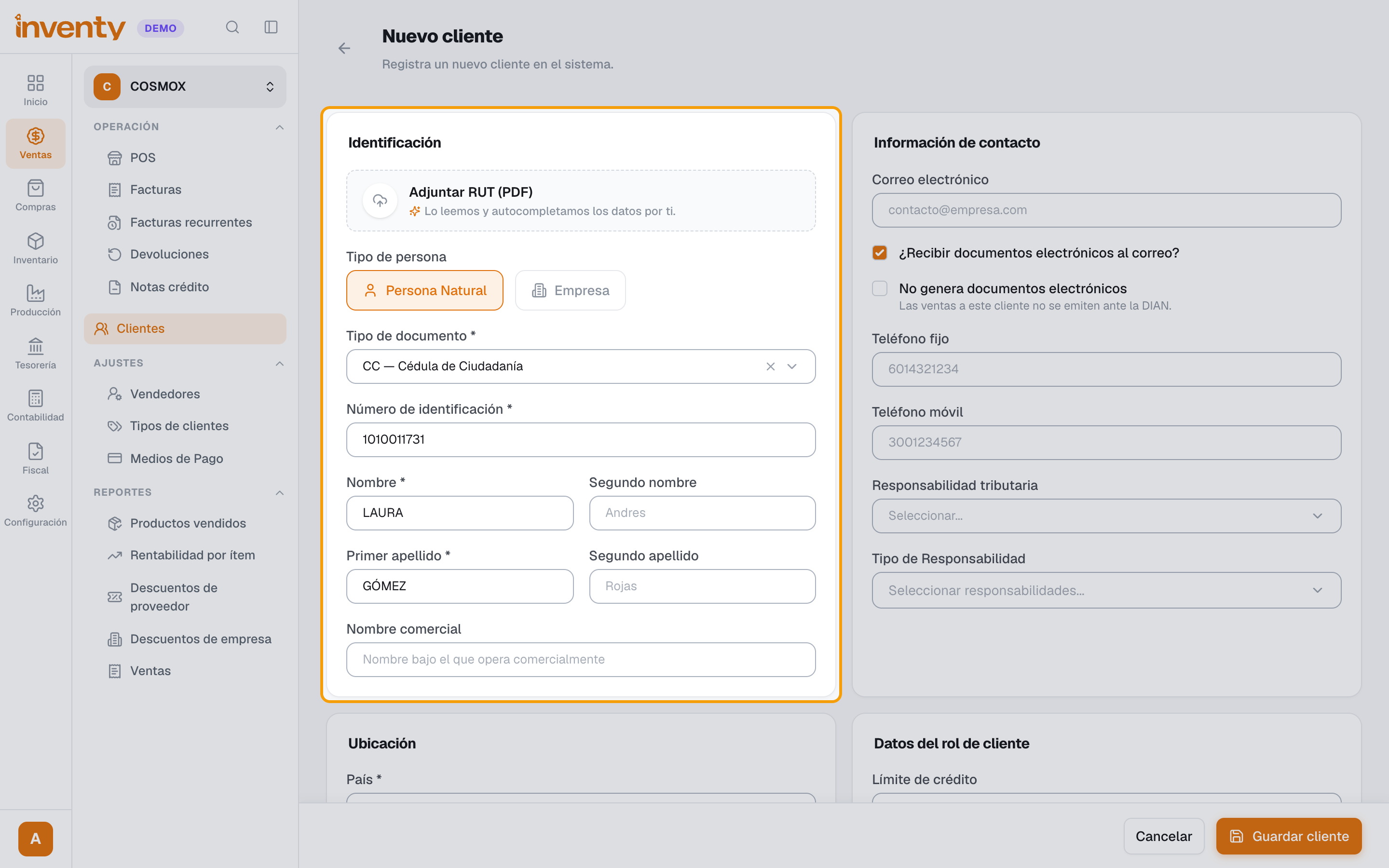This screenshot has height=868, width=1389.
Task: Open Inicio from the icon rail
Action: [36, 90]
